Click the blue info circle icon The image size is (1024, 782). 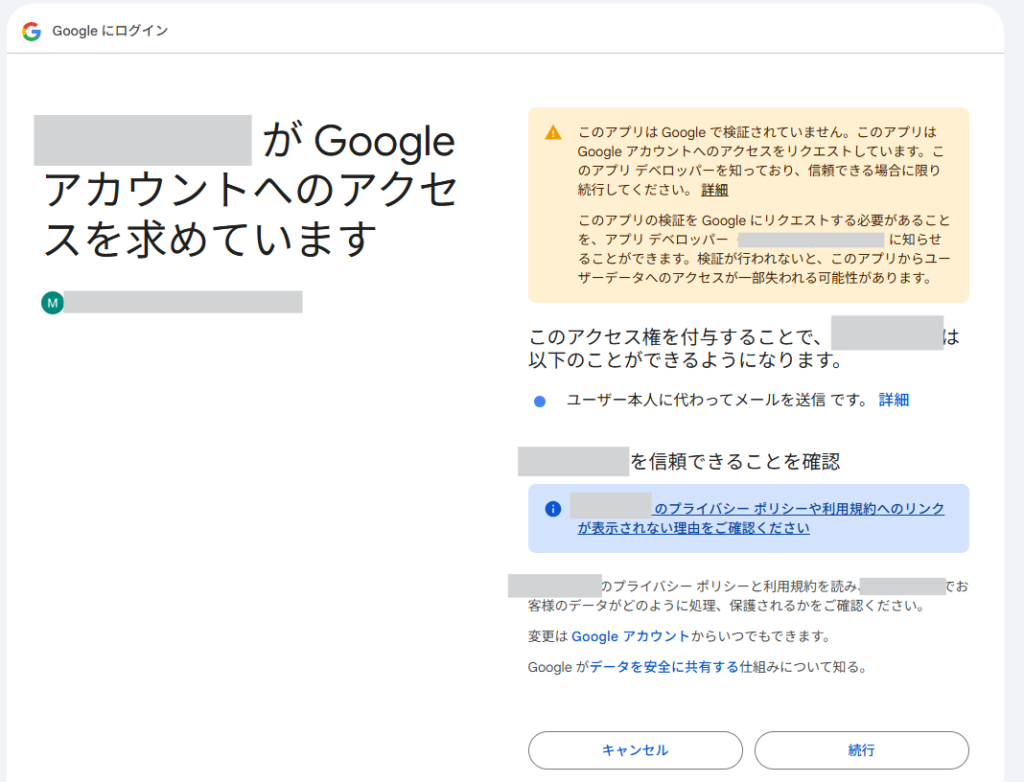[x=553, y=509]
